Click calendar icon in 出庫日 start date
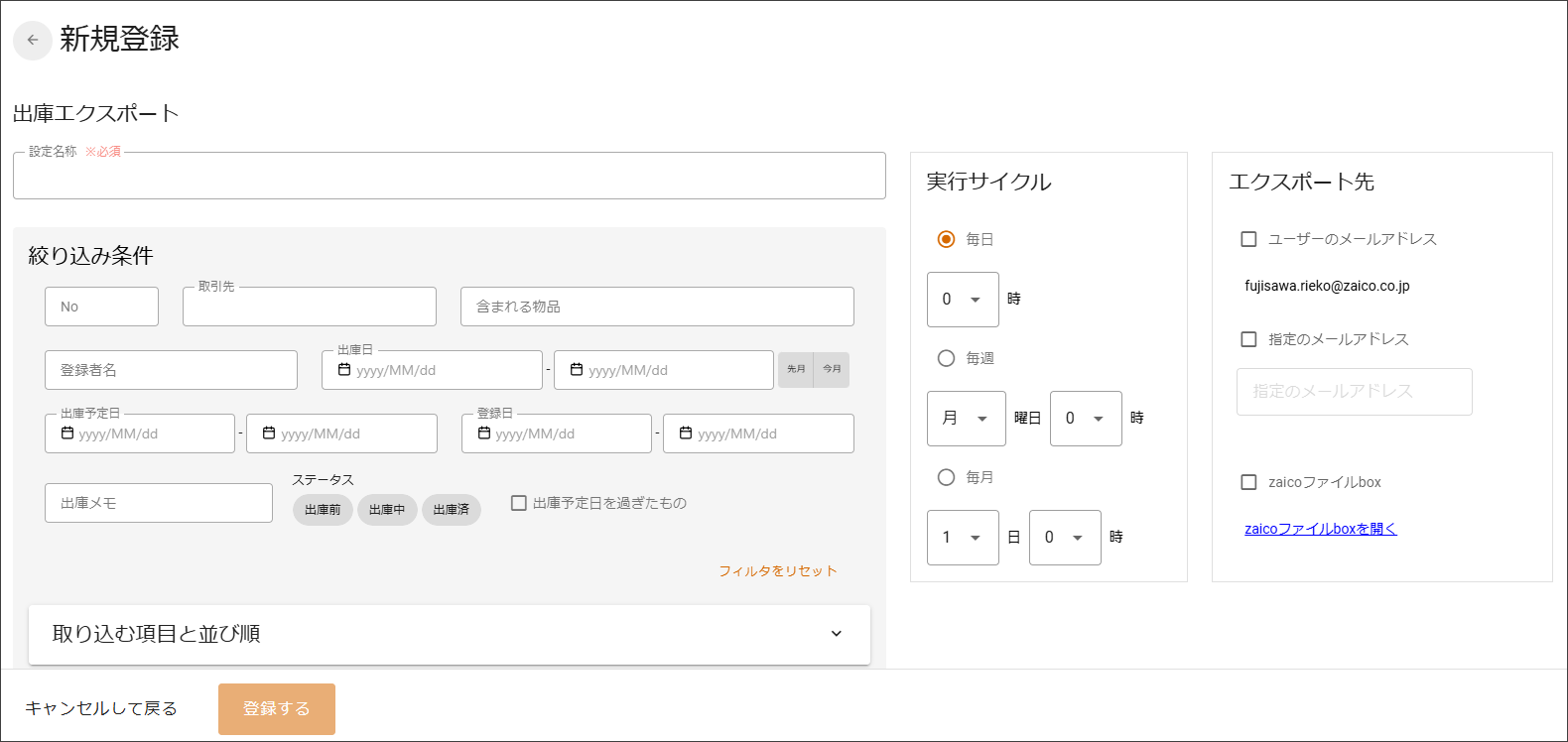This screenshot has width=1568, height=742. click(x=344, y=370)
